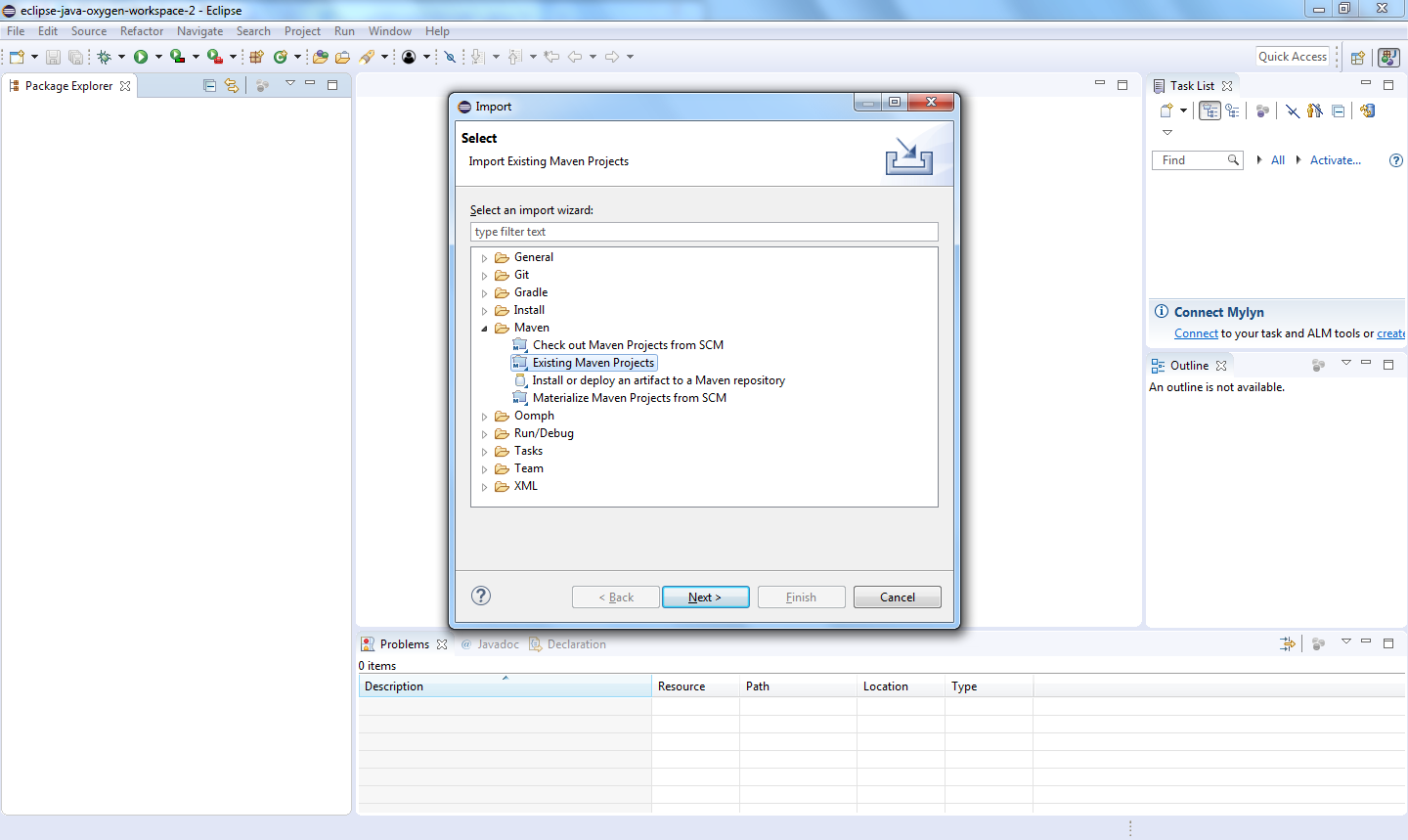Collapse all in Package Explorer

click(x=209, y=86)
